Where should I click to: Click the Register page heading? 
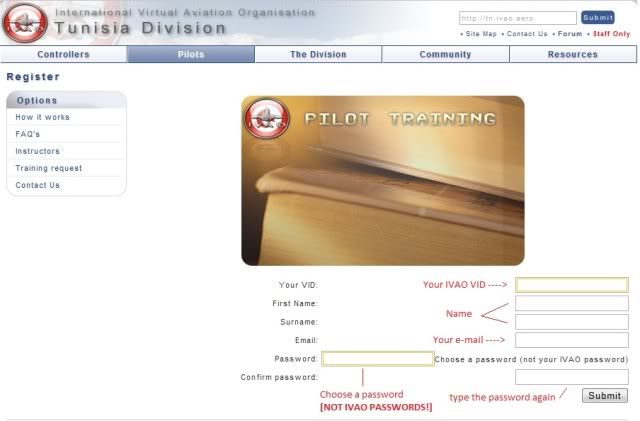(x=33, y=77)
